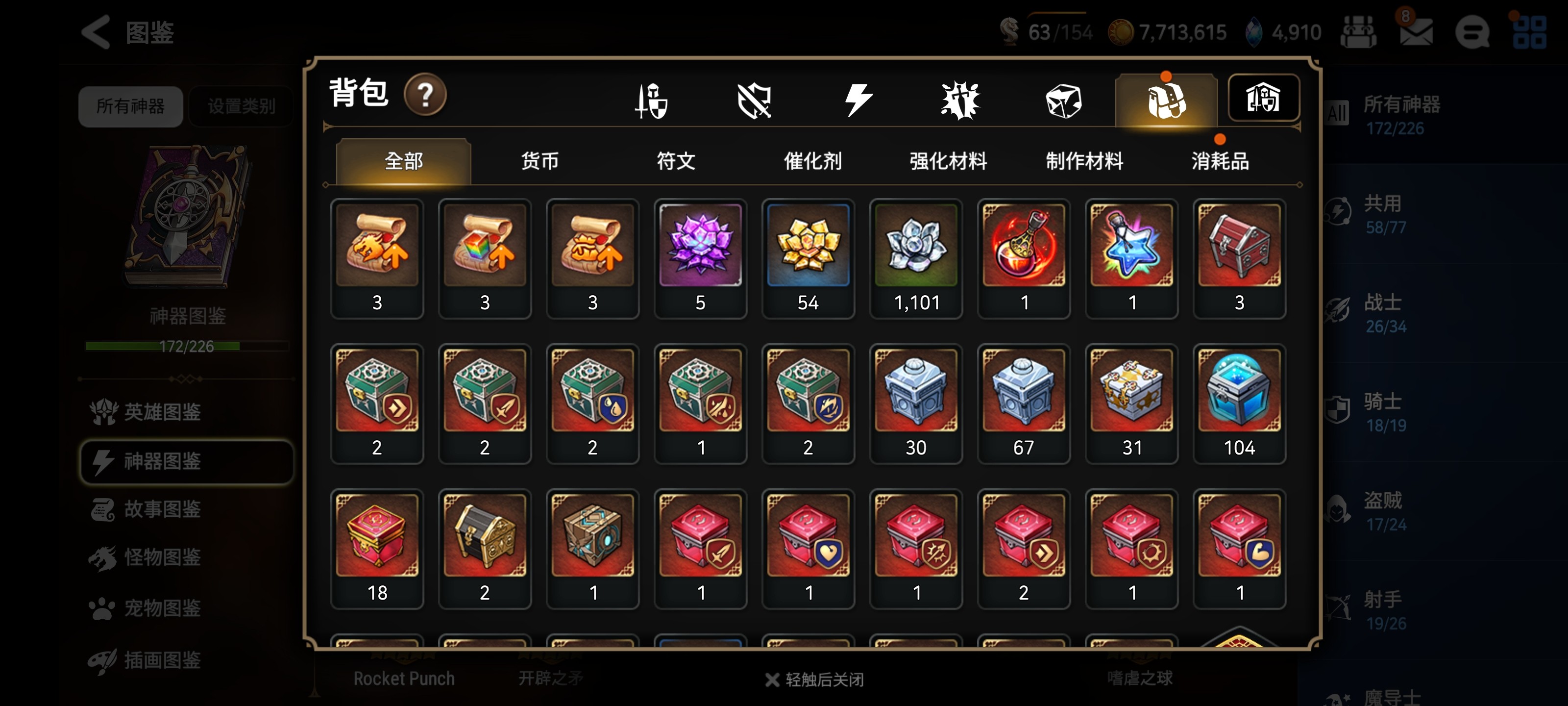1568x706 pixels.
Task: Click the 设置类别 button
Action: (241, 106)
